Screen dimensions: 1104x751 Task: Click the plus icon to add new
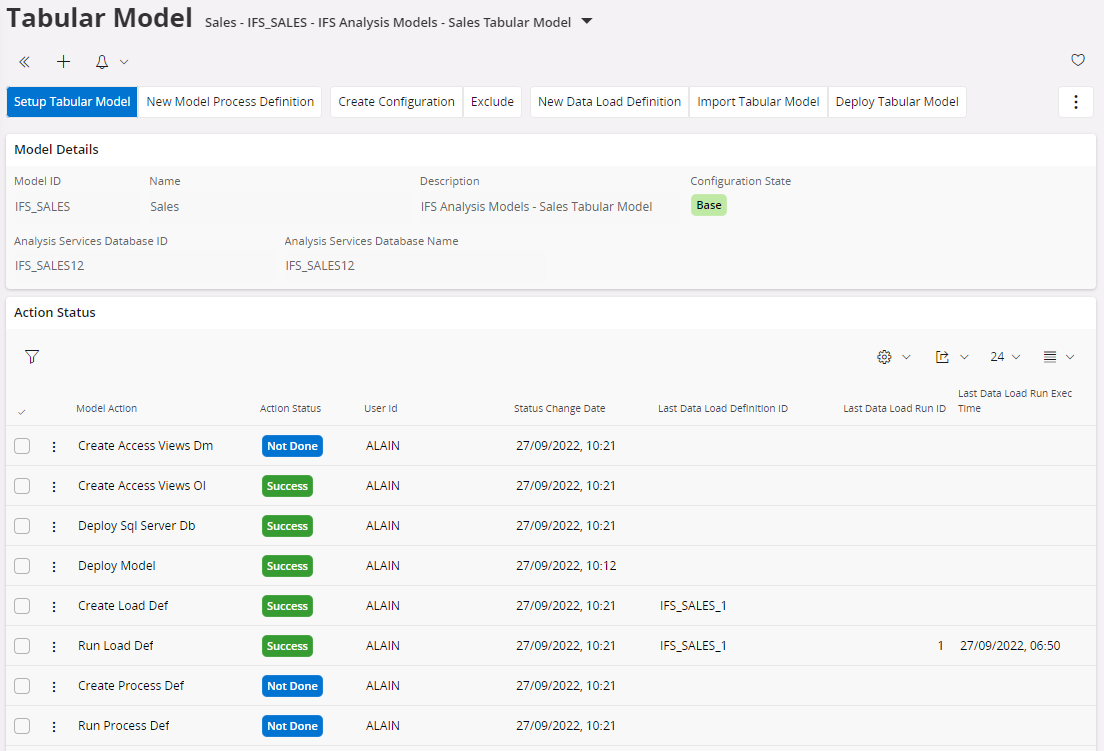[x=63, y=62]
